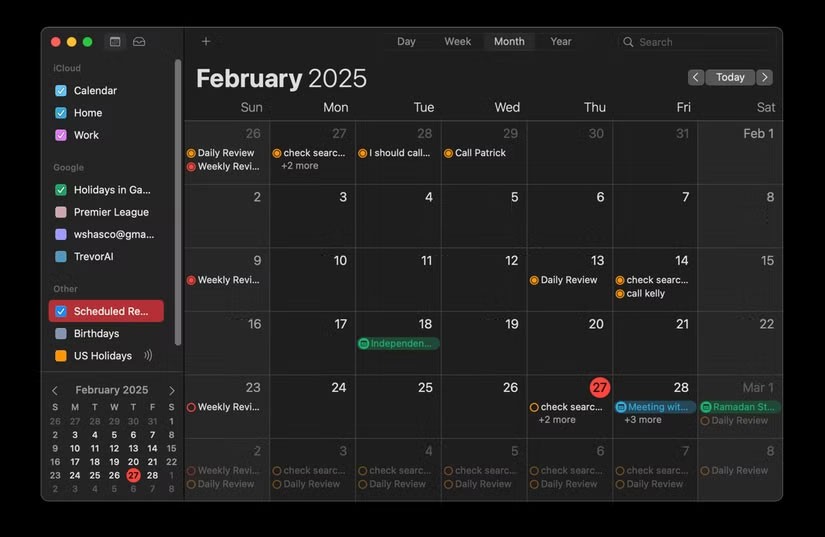
Task: Open the green Independence event on 18th
Action: [399, 343]
